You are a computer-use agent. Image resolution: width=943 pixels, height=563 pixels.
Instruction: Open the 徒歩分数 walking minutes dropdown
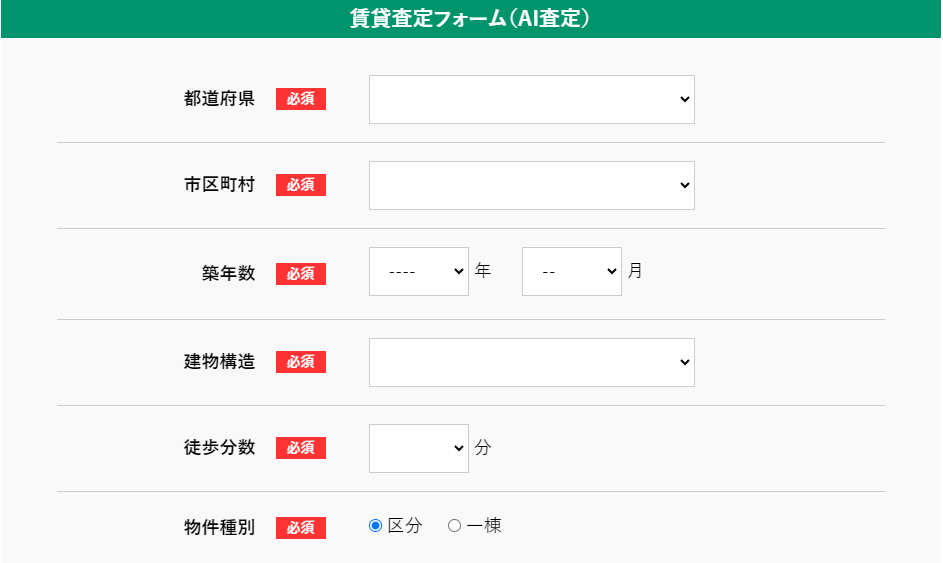(x=419, y=448)
